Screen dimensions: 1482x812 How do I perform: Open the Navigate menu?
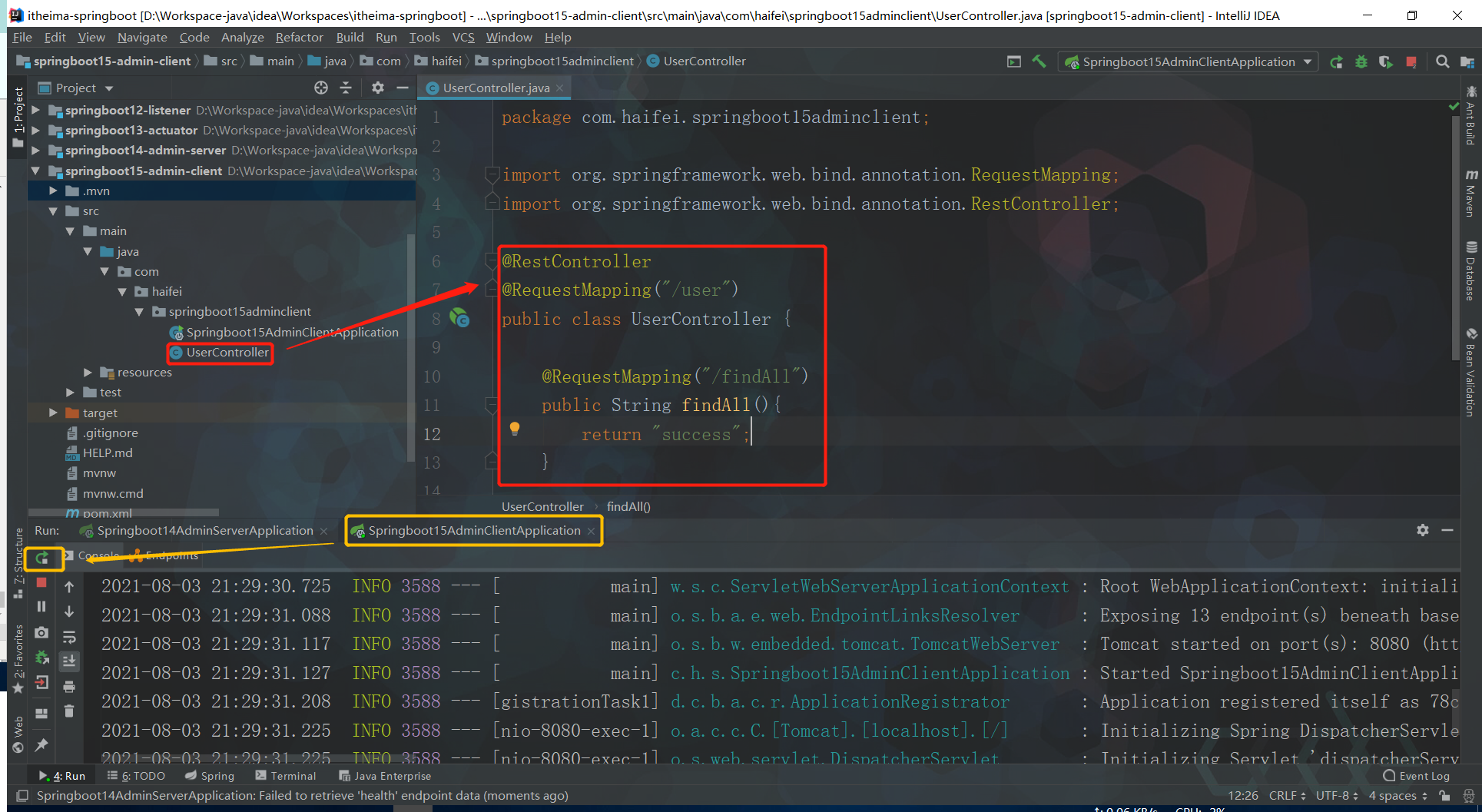[142, 38]
